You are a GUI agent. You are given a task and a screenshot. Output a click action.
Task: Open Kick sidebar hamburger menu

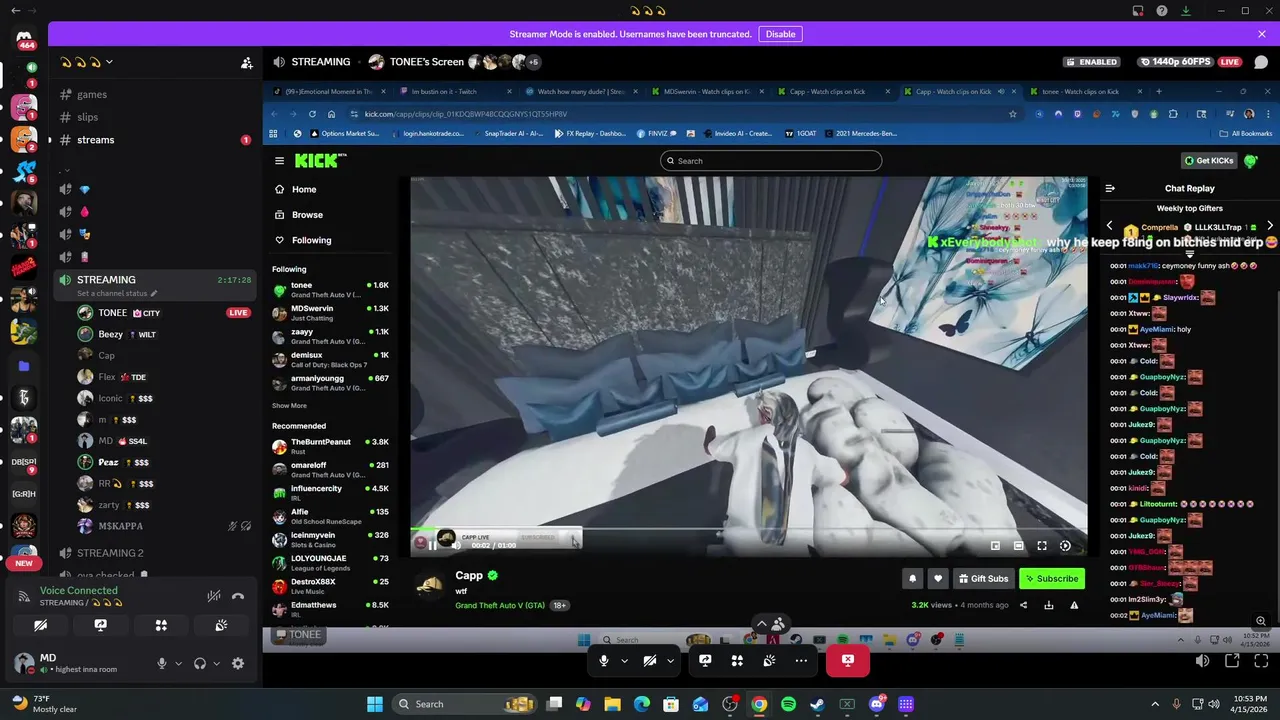(280, 161)
